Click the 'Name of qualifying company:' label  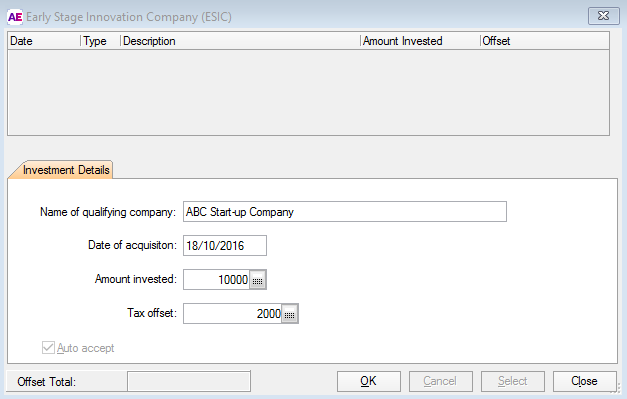point(108,212)
